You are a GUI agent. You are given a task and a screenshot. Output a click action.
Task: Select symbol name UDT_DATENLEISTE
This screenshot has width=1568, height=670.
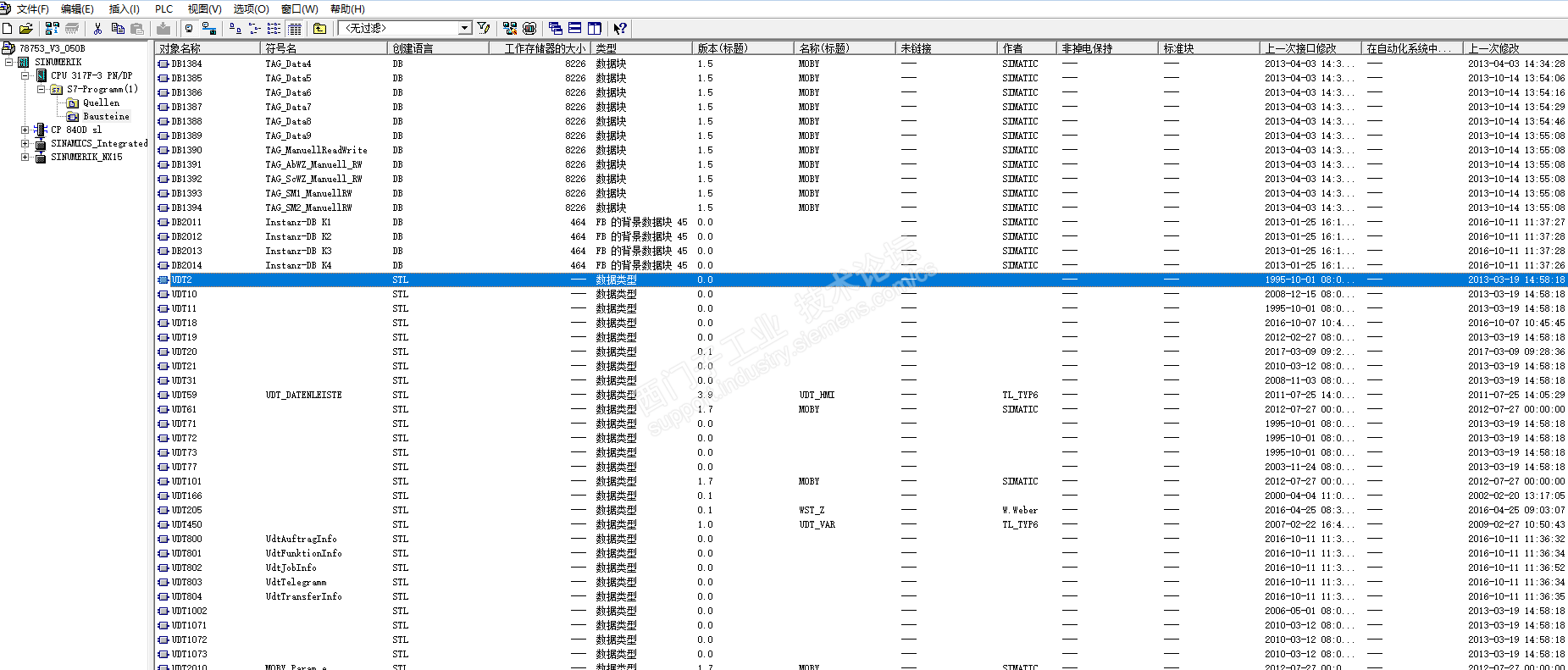pos(303,395)
